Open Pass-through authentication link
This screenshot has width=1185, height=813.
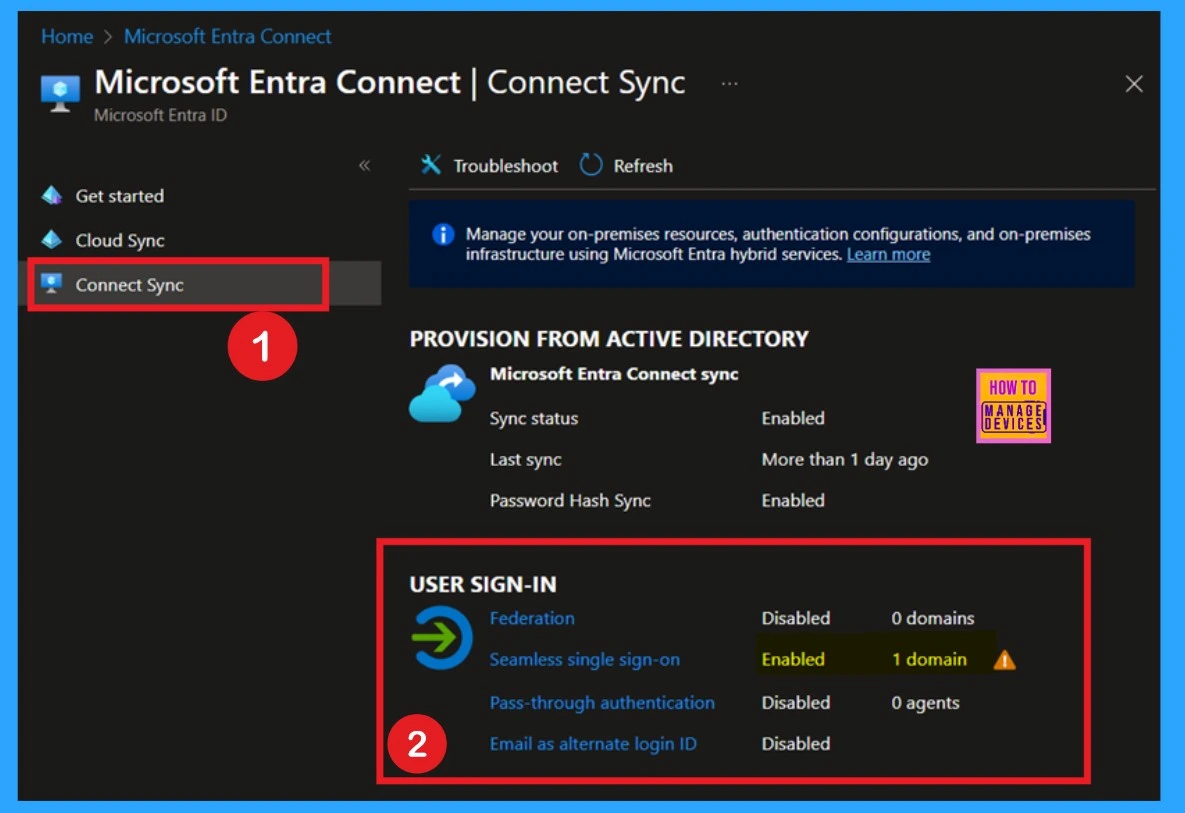pyautogui.click(x=602, y=703)
